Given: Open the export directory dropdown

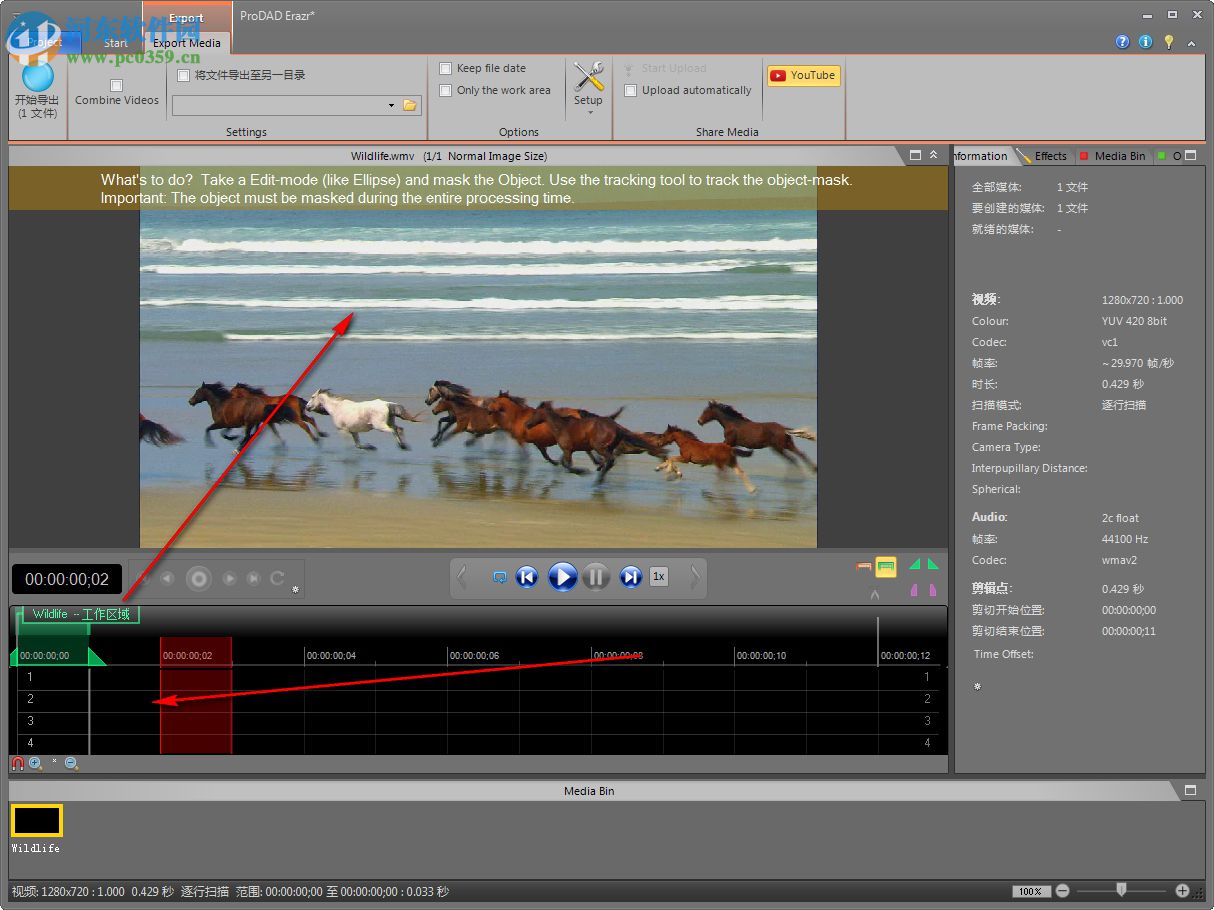Looking at the screenshot, I should pos(391,105).
